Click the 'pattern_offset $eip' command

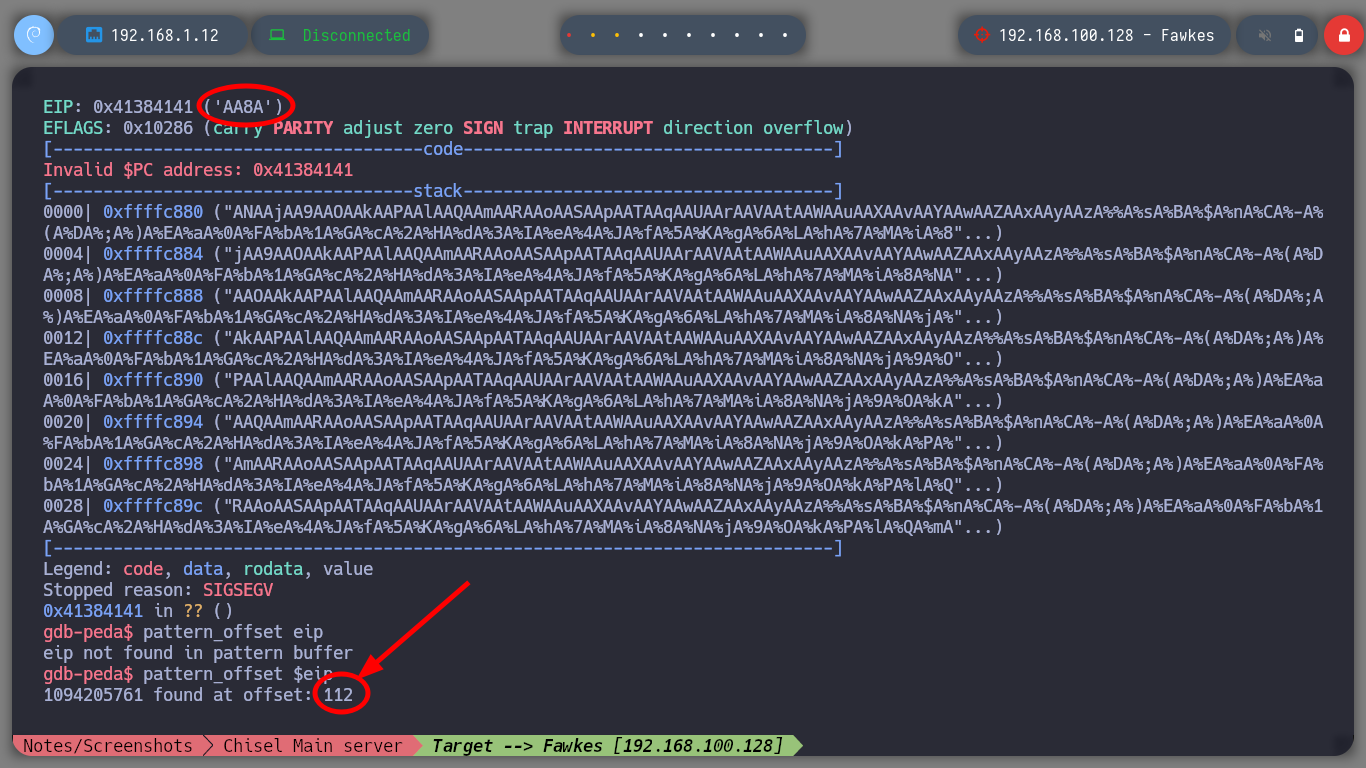coord(238,674)
